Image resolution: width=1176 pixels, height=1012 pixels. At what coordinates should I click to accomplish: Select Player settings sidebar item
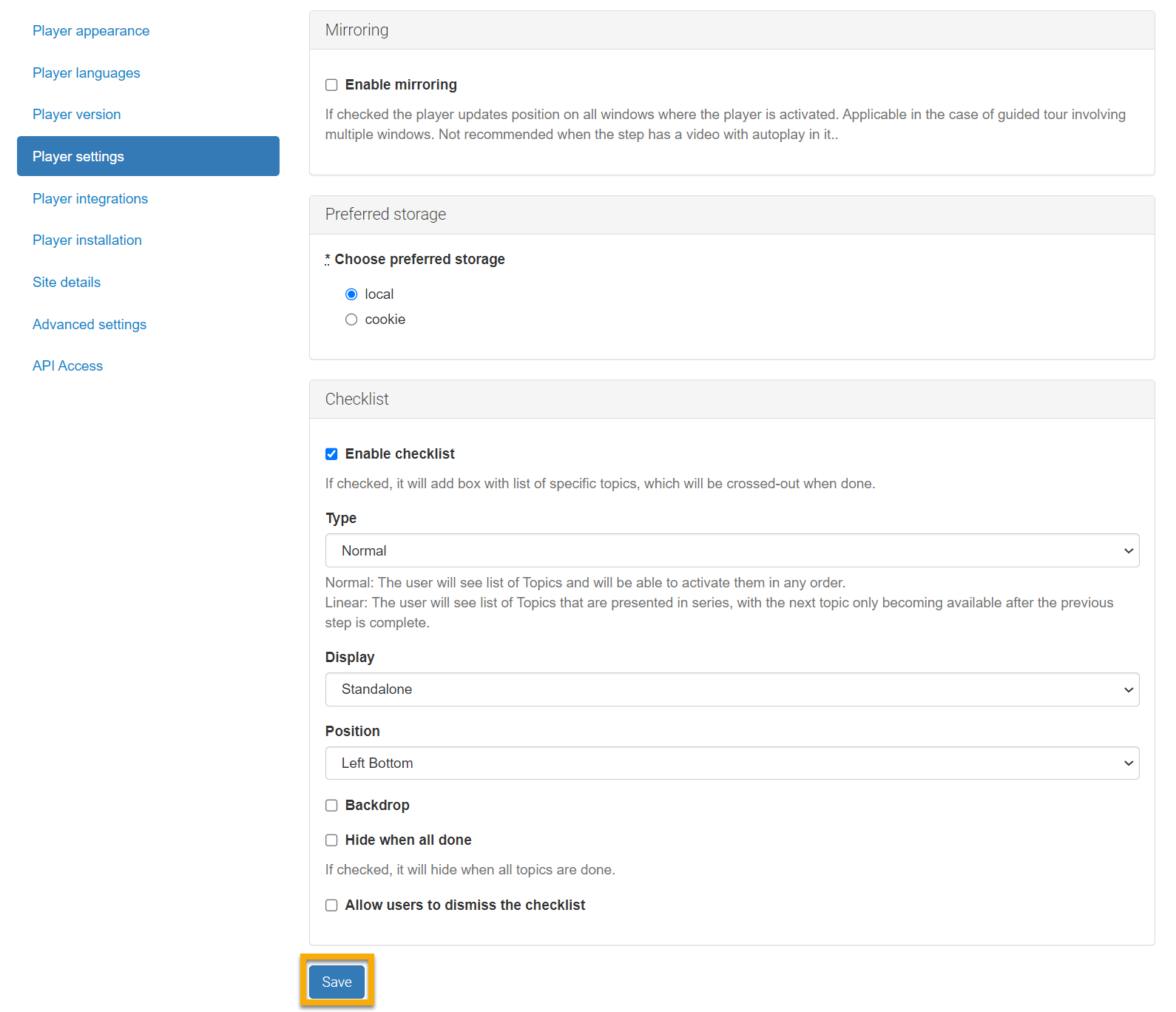[x=148, y=156]
